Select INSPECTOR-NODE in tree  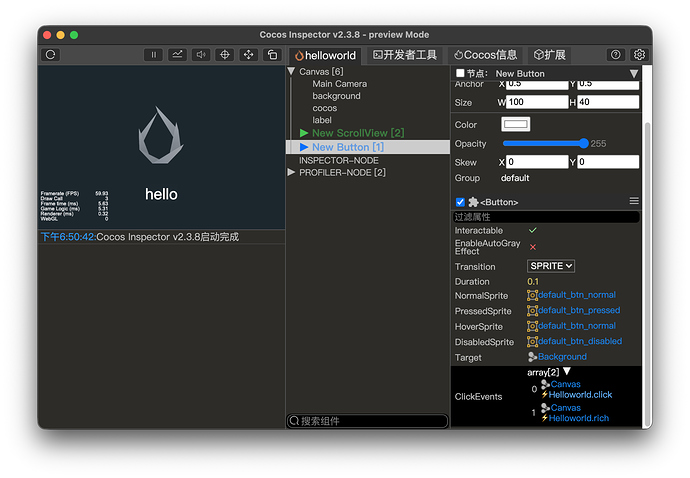338,161
